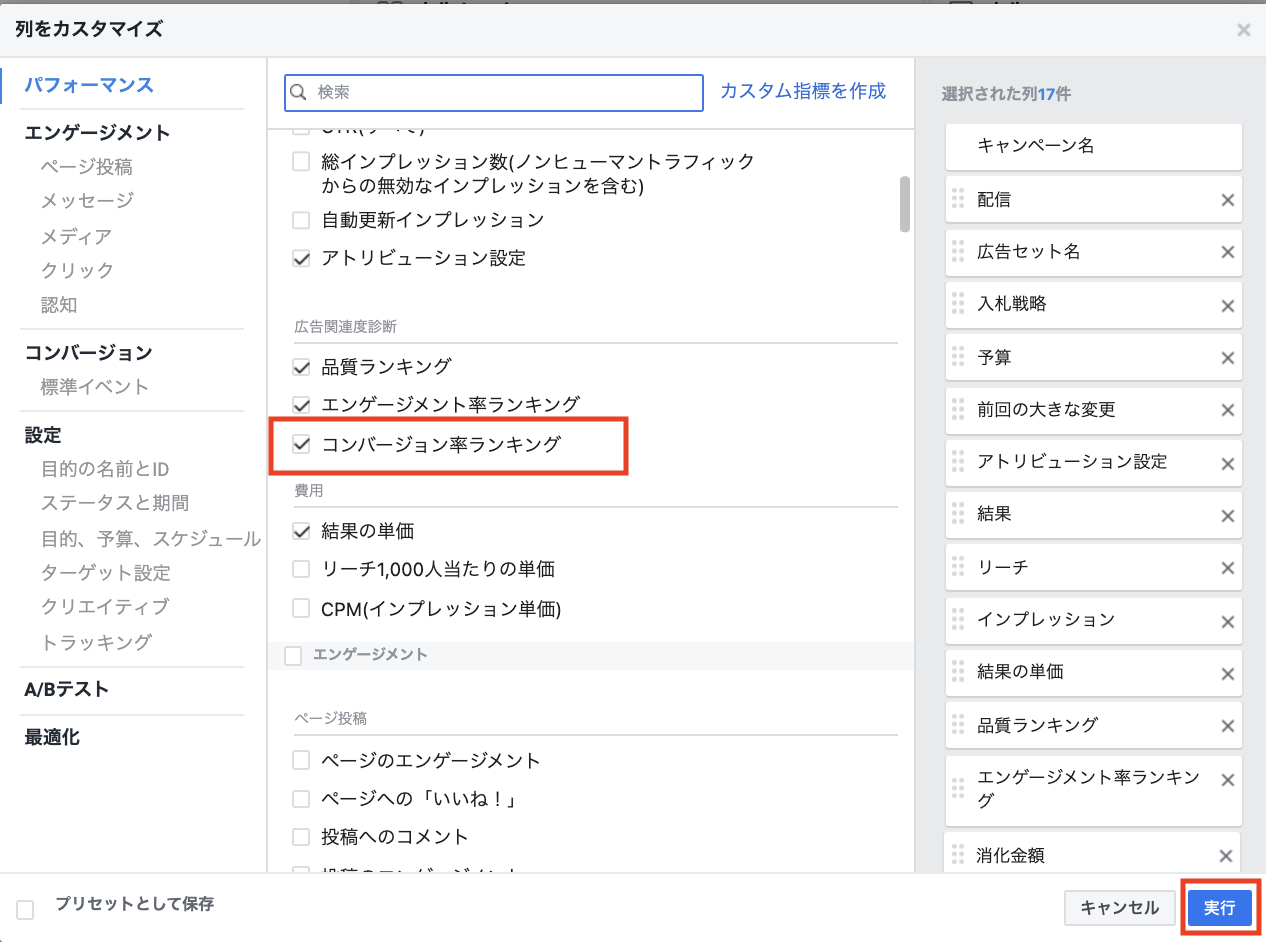Toggle the エンゲージメント section header checkbox

coord(293,656)
